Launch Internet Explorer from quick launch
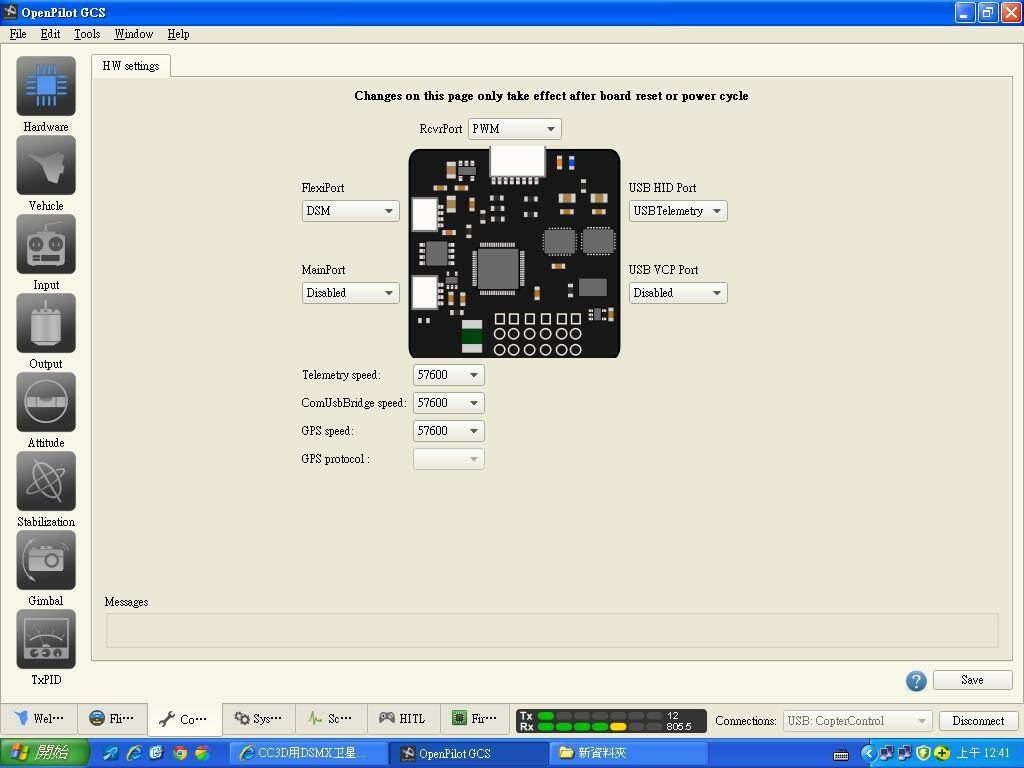1024x768 pixels. (134, 753)
